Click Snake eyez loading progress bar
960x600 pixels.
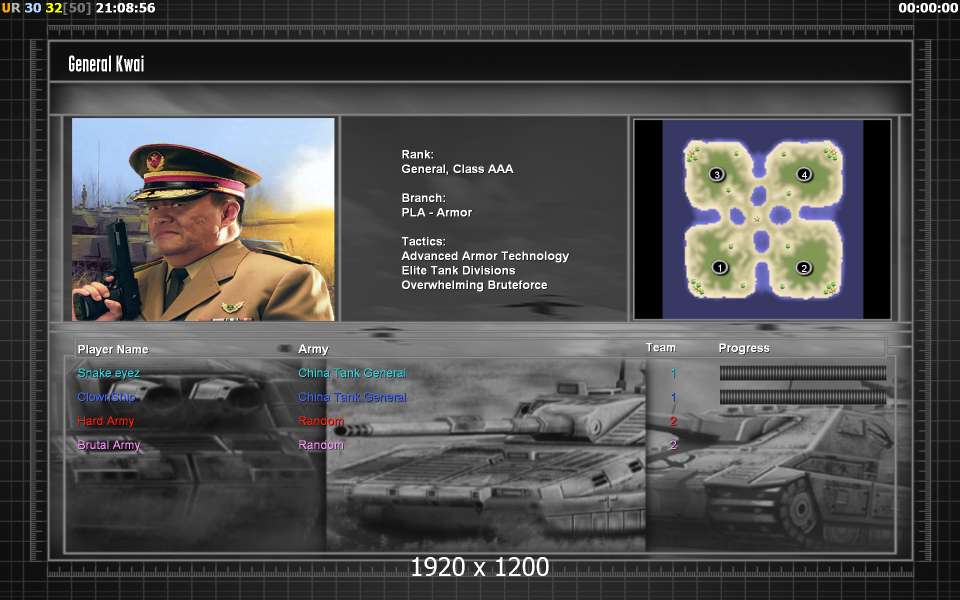click(803, 373)
